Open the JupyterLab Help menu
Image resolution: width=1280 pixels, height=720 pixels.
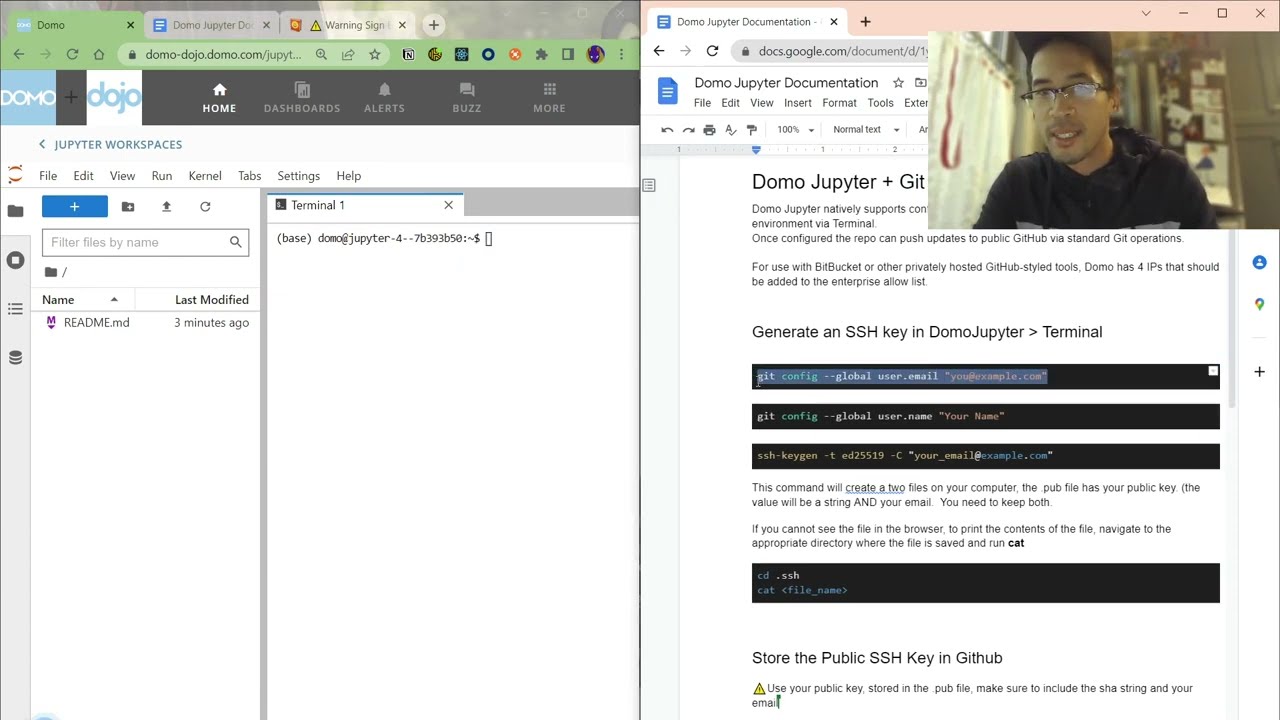(x=349, y=176)
